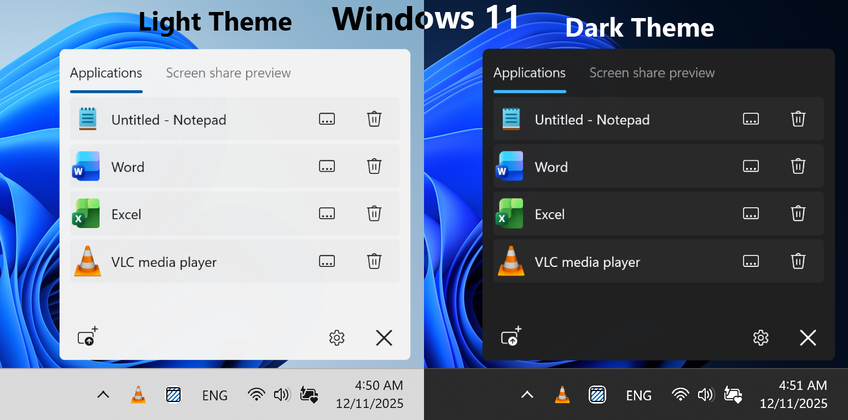Open Notepad options button in dark theme panel
Viewport: 848px width, 420px height.
coord(750,119)
